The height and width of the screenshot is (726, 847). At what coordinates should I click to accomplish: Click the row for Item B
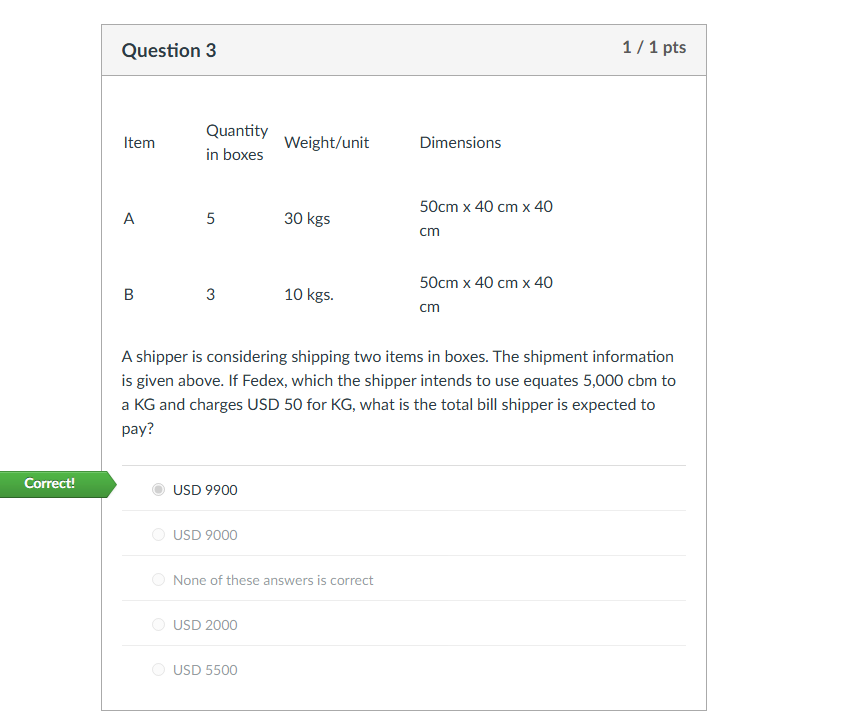click(128, 294)
